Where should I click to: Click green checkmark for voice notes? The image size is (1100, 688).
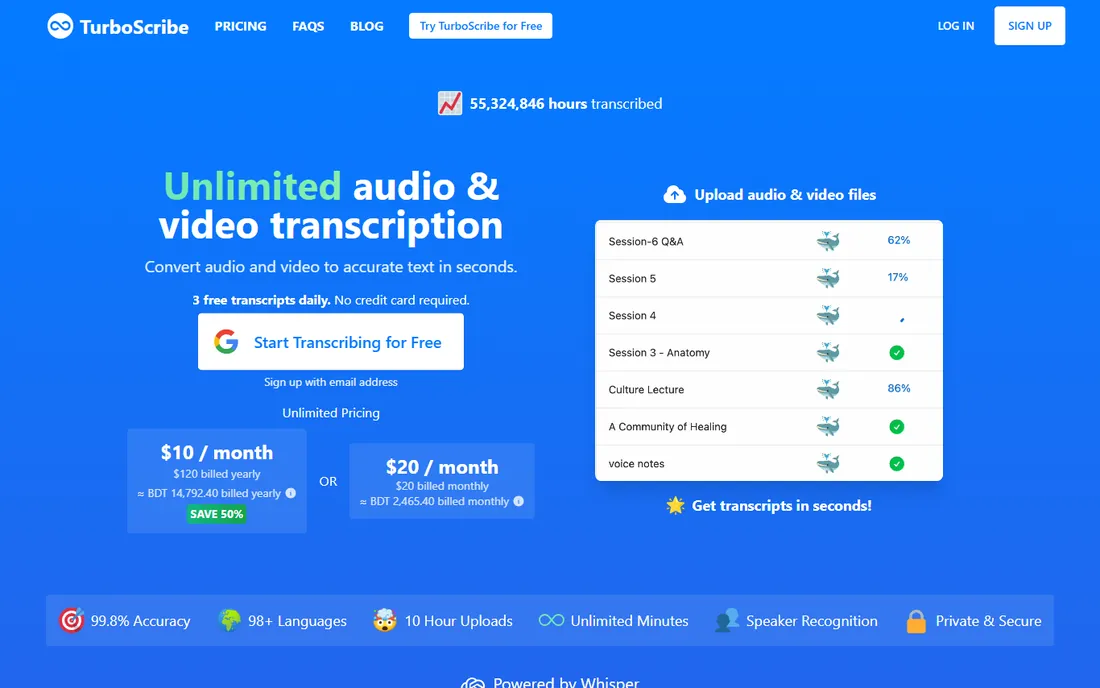pyautogui.click(x=897, y=464)
